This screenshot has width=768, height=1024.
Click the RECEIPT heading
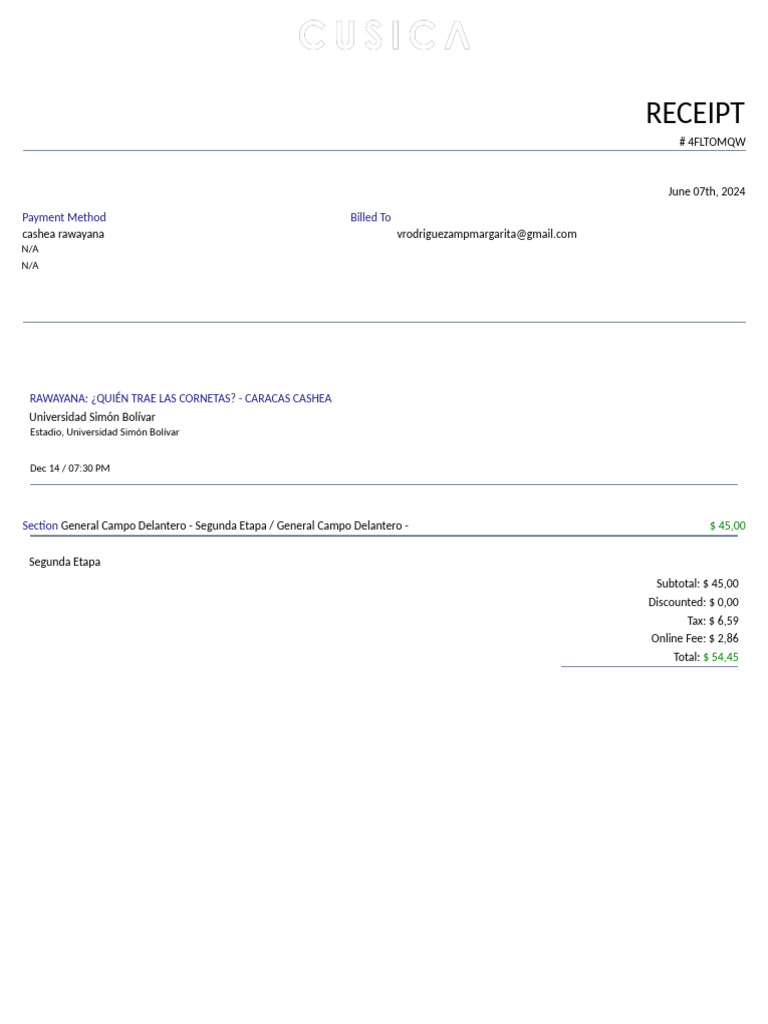695,113
